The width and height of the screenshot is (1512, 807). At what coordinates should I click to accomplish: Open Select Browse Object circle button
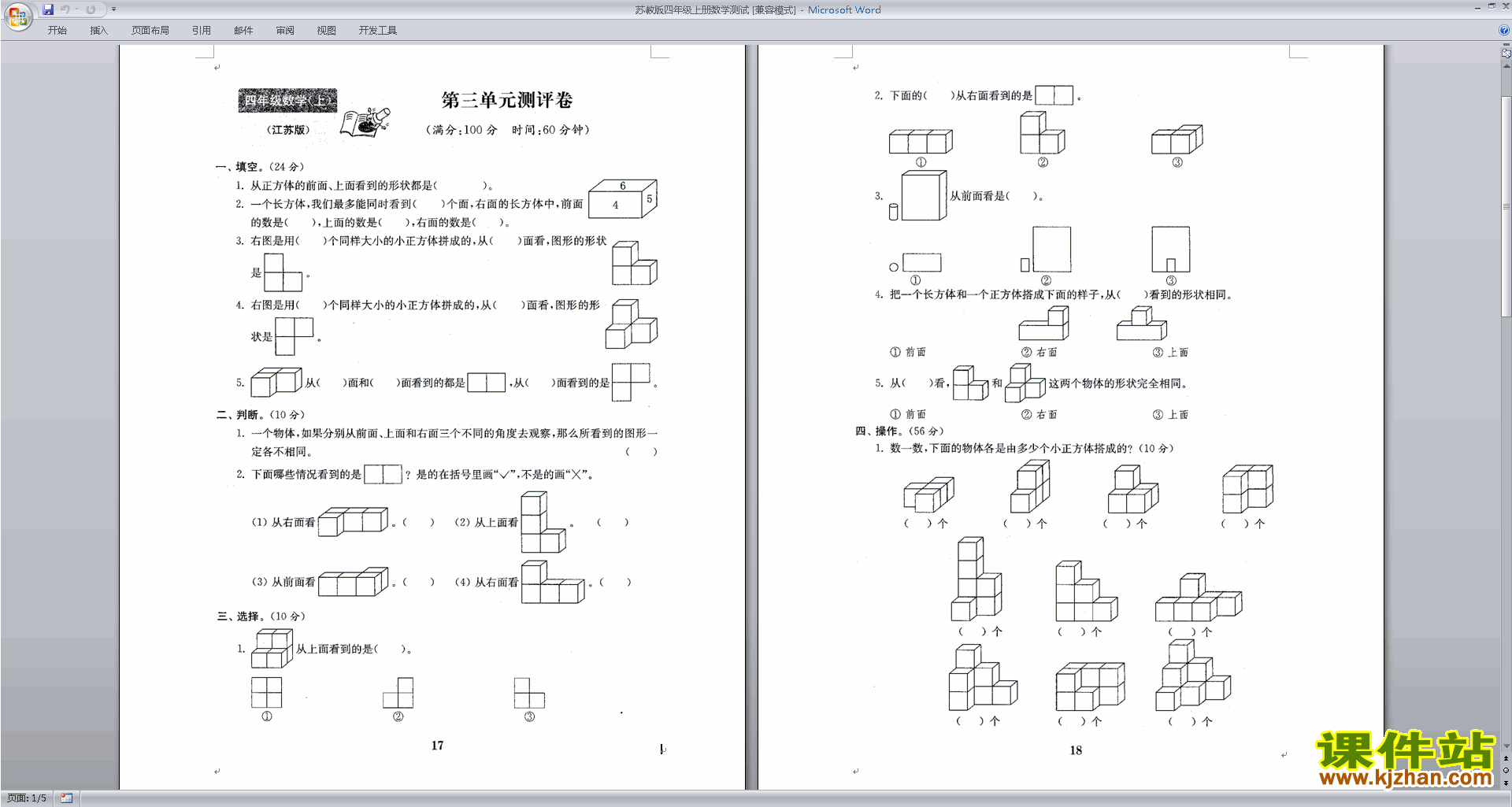pyautogui.click(x=1506, y=771)
